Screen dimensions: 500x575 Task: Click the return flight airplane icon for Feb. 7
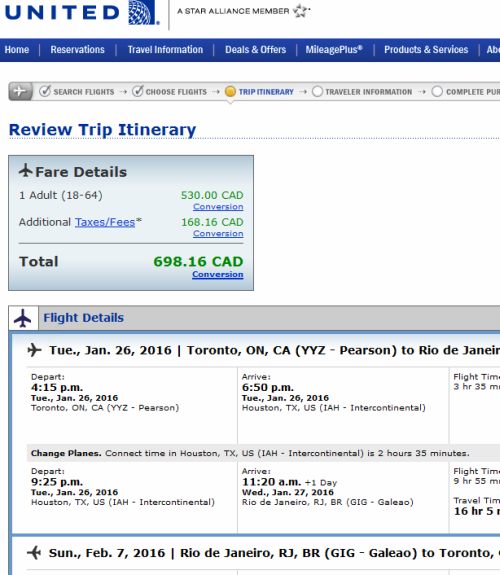(x=34, y=552)
